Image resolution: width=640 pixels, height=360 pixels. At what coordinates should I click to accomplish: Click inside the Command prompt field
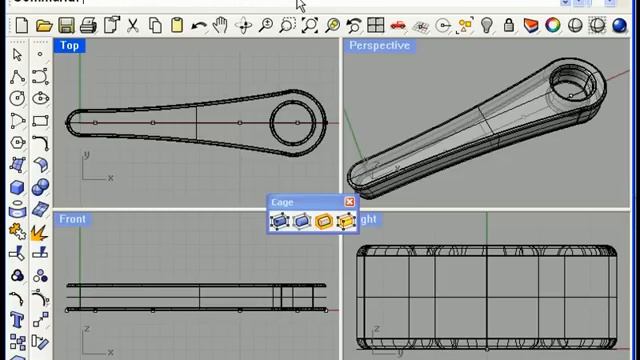coord(282,2)
